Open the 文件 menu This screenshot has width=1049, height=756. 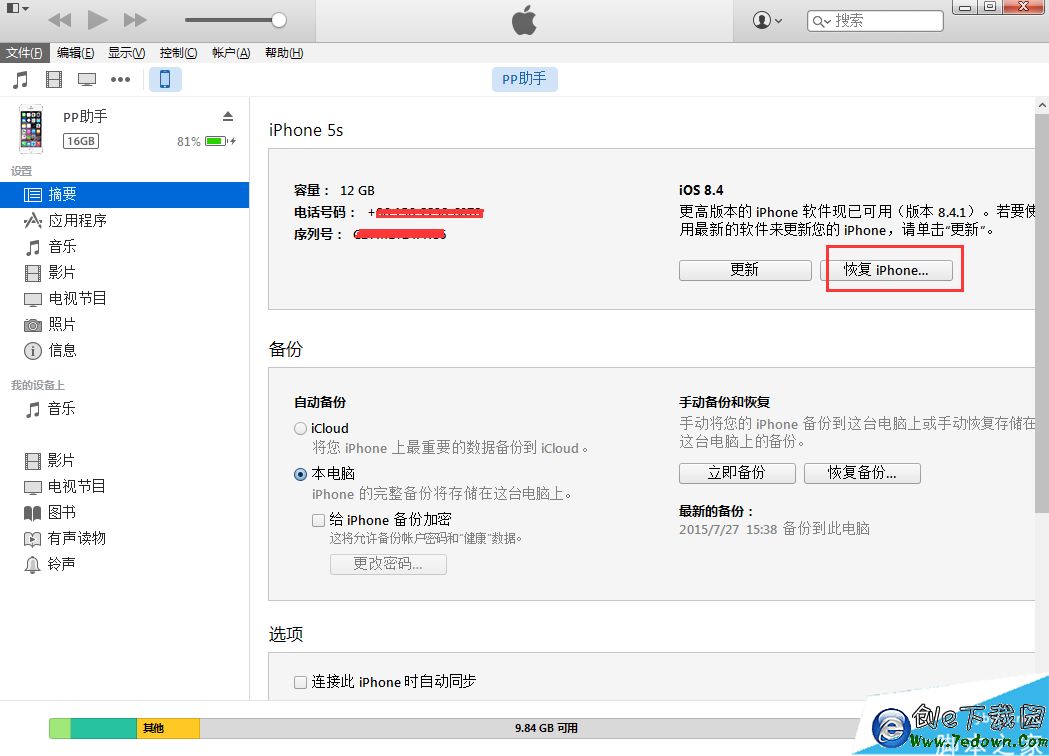(25, 53)
